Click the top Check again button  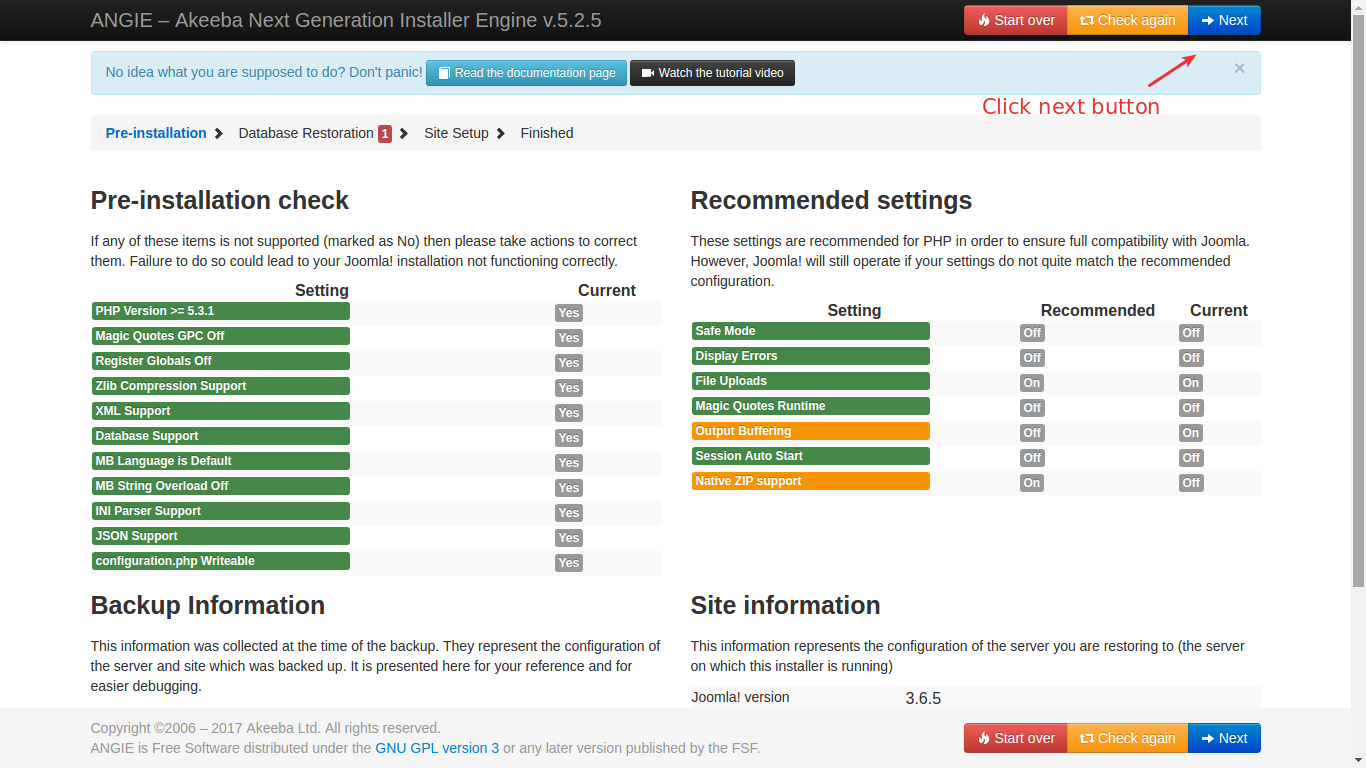point(1127,20)
